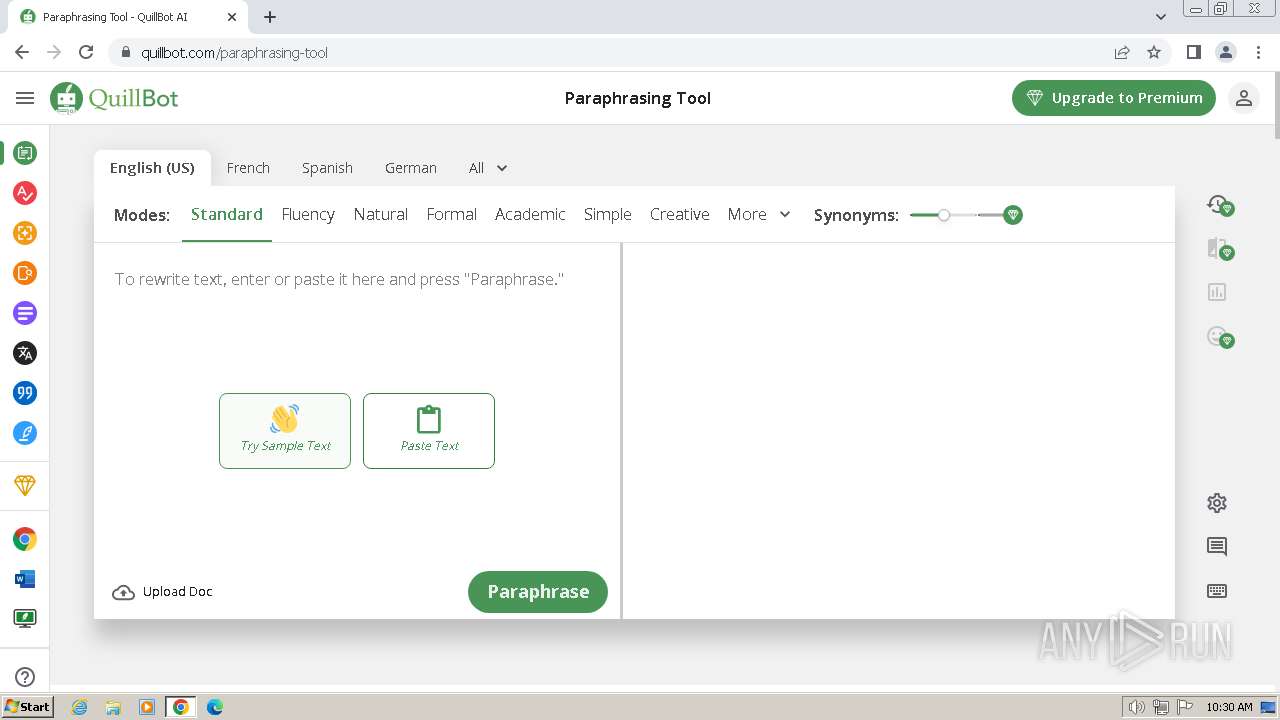Open a new browser tab with plus
This screenshot has width=1280, height=720.
(x=270, y=17)
